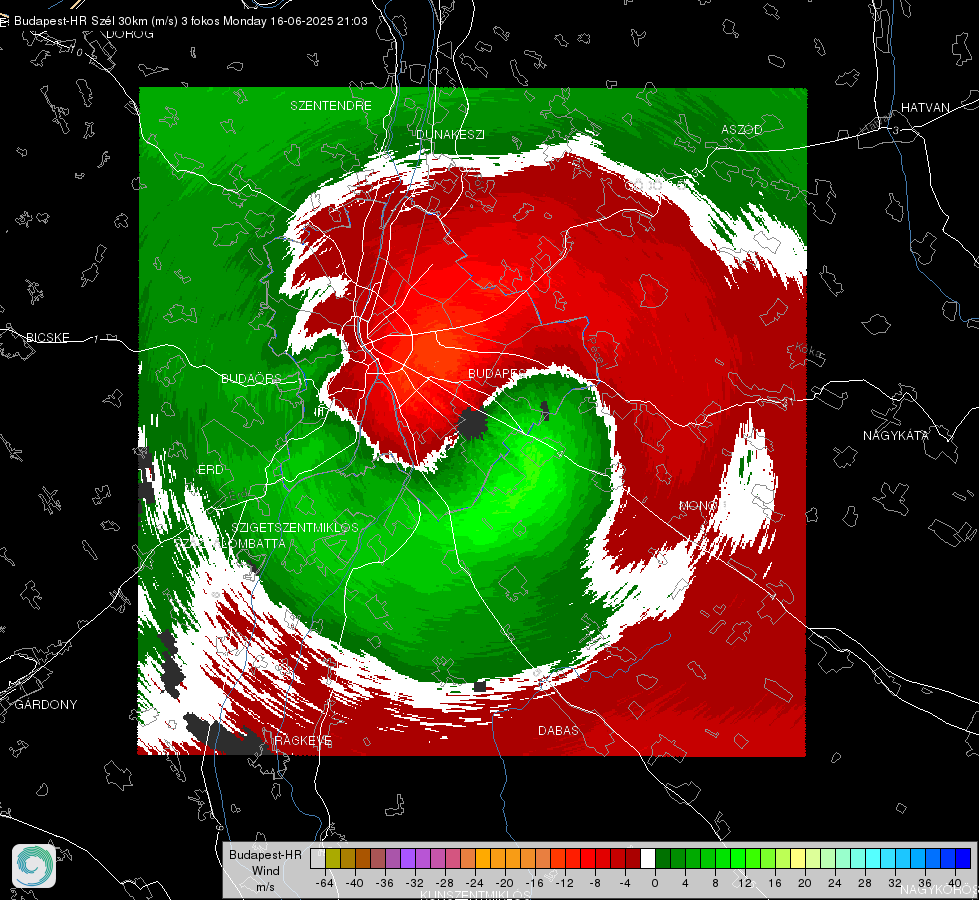Click the DUNAKESZI city label
Image resolution: width=979 pixels, height=900 pixels.
tap(450, 134)
